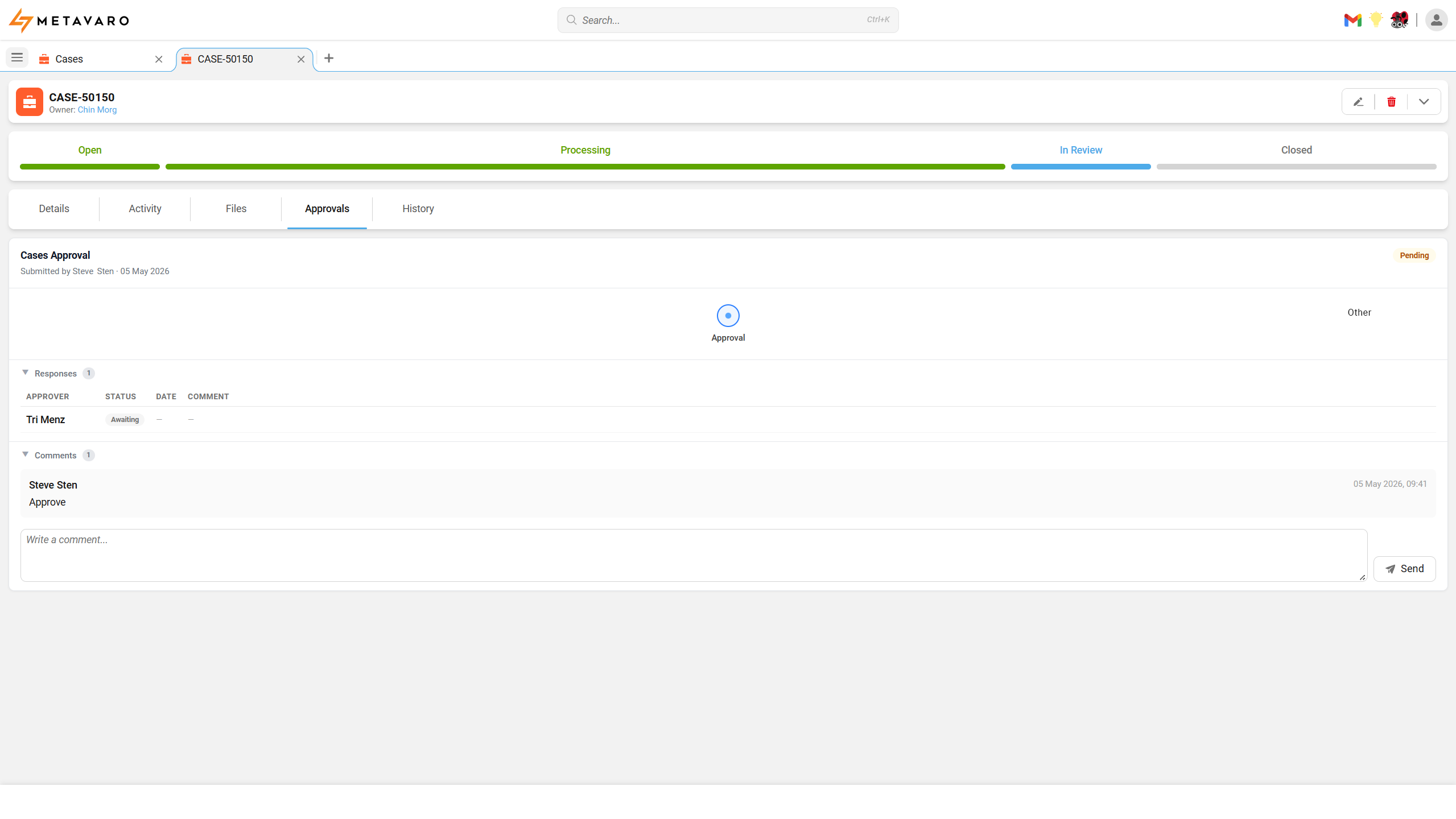The height and width of the screenshot is (819, 1456).
Task: Open the Gmail icon in header
Action: pos(1352,20)
